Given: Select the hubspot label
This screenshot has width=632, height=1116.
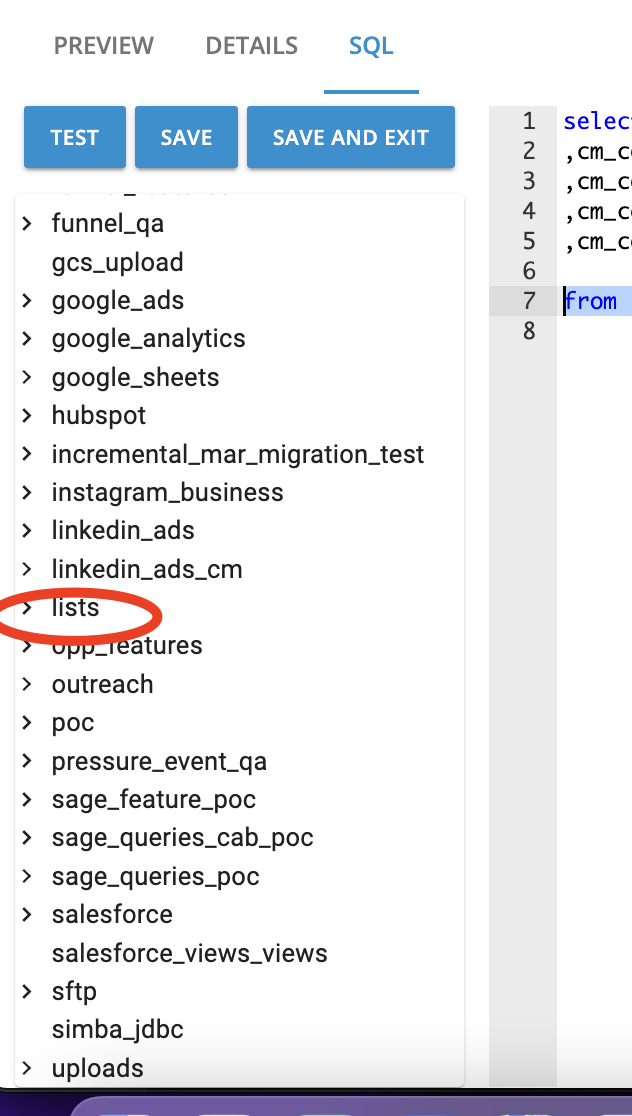Looking at the screenshot, I should [98, 416].
